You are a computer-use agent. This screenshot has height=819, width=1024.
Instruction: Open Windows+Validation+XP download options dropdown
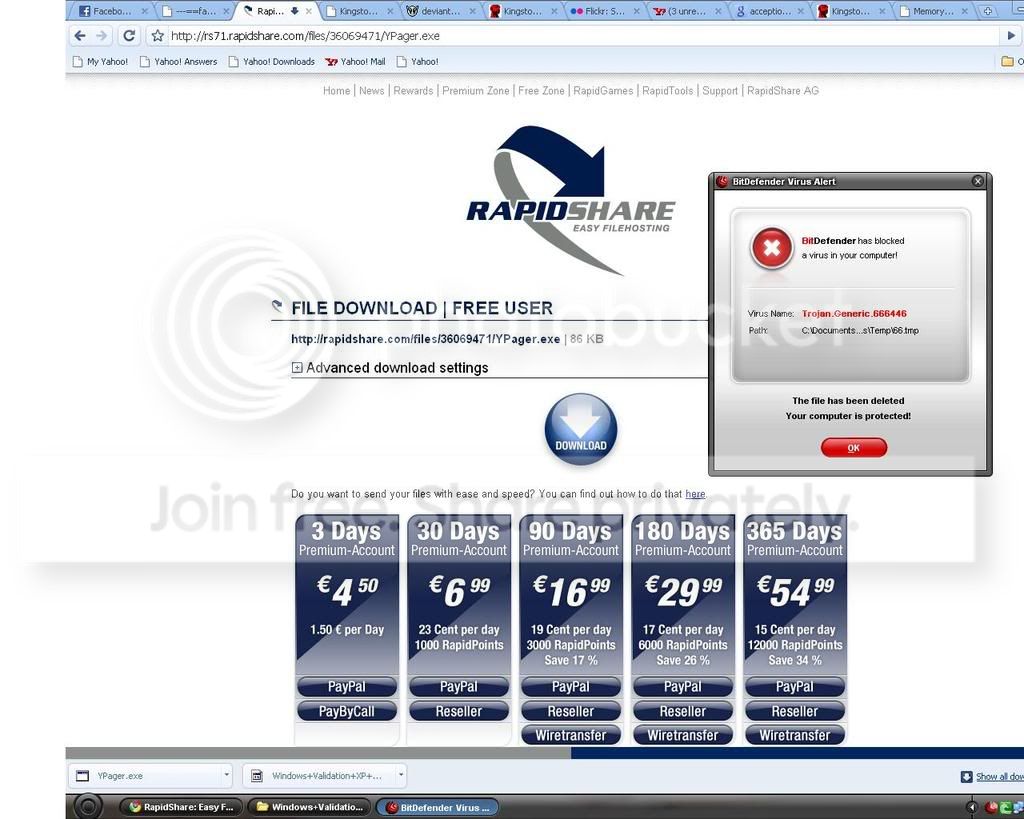(401, 775)
